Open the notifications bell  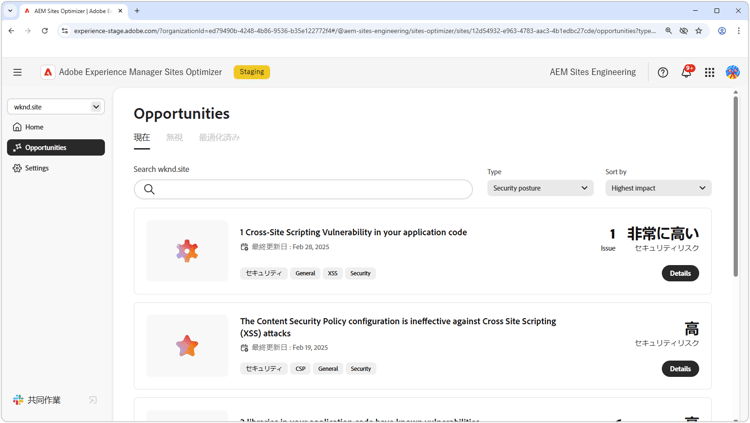point(686,72)
